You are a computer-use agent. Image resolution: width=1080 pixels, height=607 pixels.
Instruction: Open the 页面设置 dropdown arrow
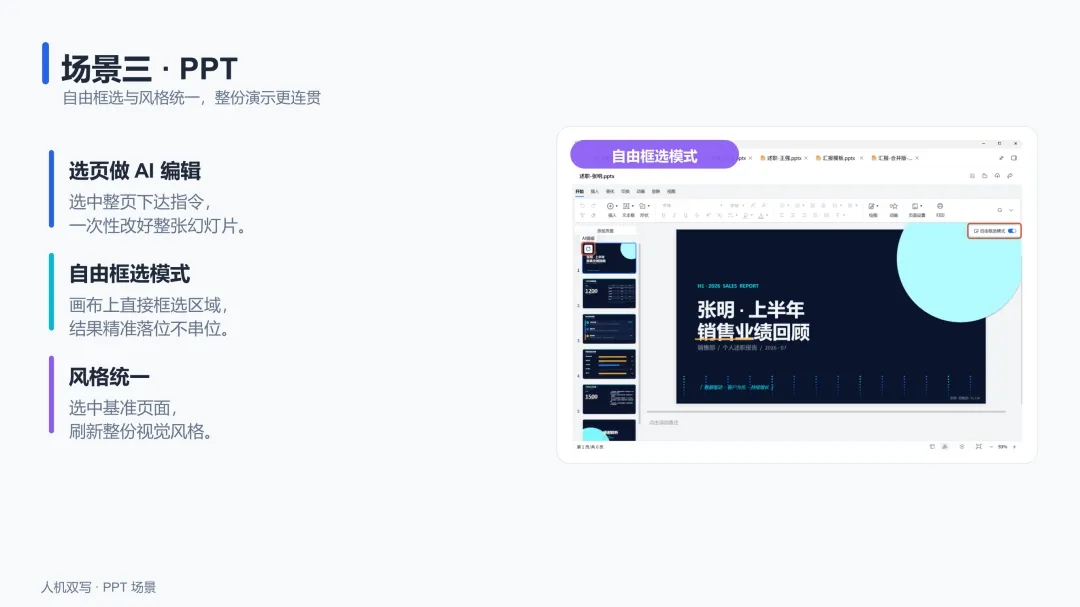pos(922,206)
